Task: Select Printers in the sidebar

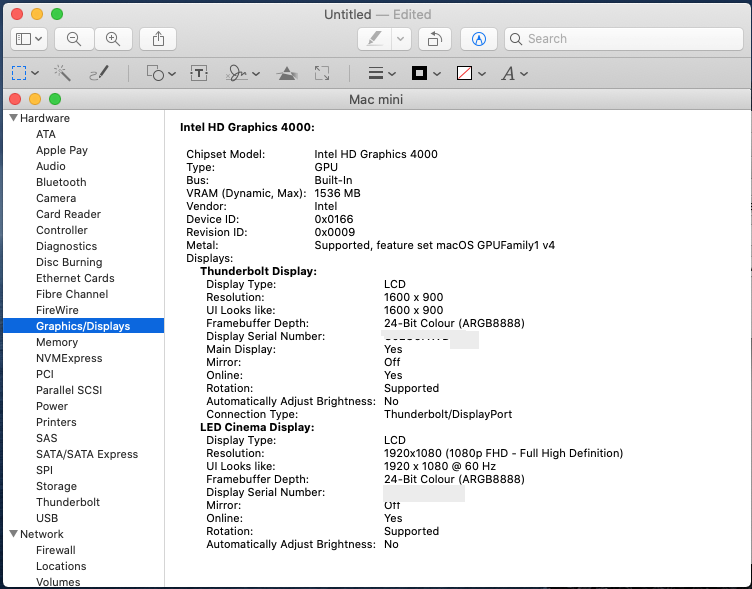Action: [x=56, y=422]
